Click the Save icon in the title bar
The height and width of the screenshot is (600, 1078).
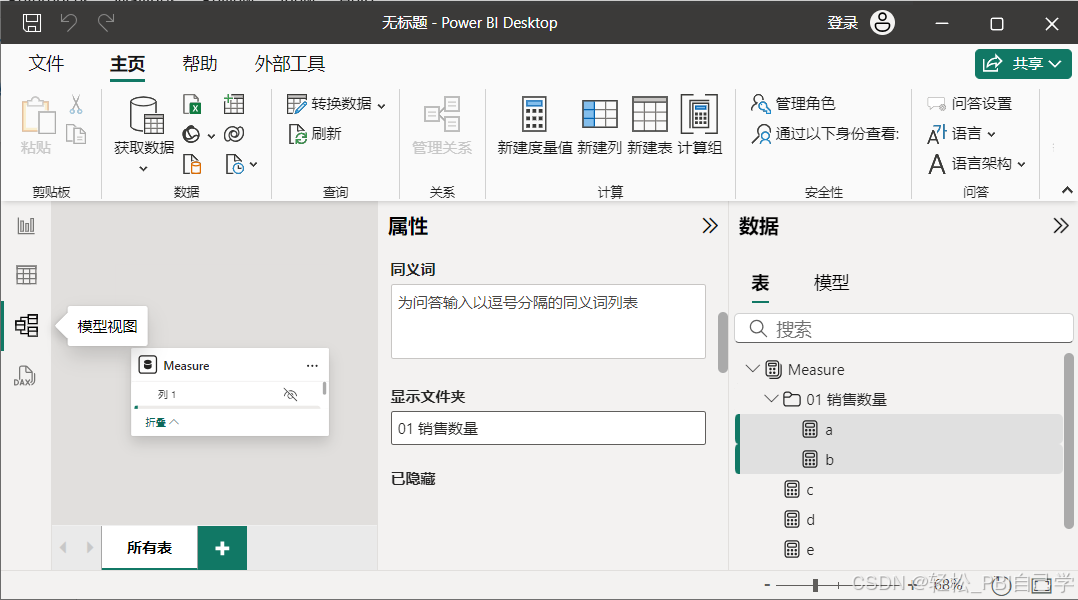click(x=32, y=23)
